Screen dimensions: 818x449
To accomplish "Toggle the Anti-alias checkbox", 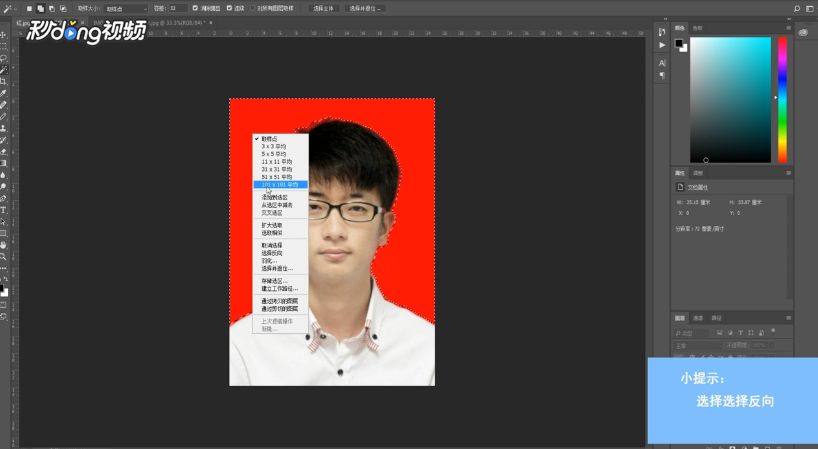I will 195,8.
